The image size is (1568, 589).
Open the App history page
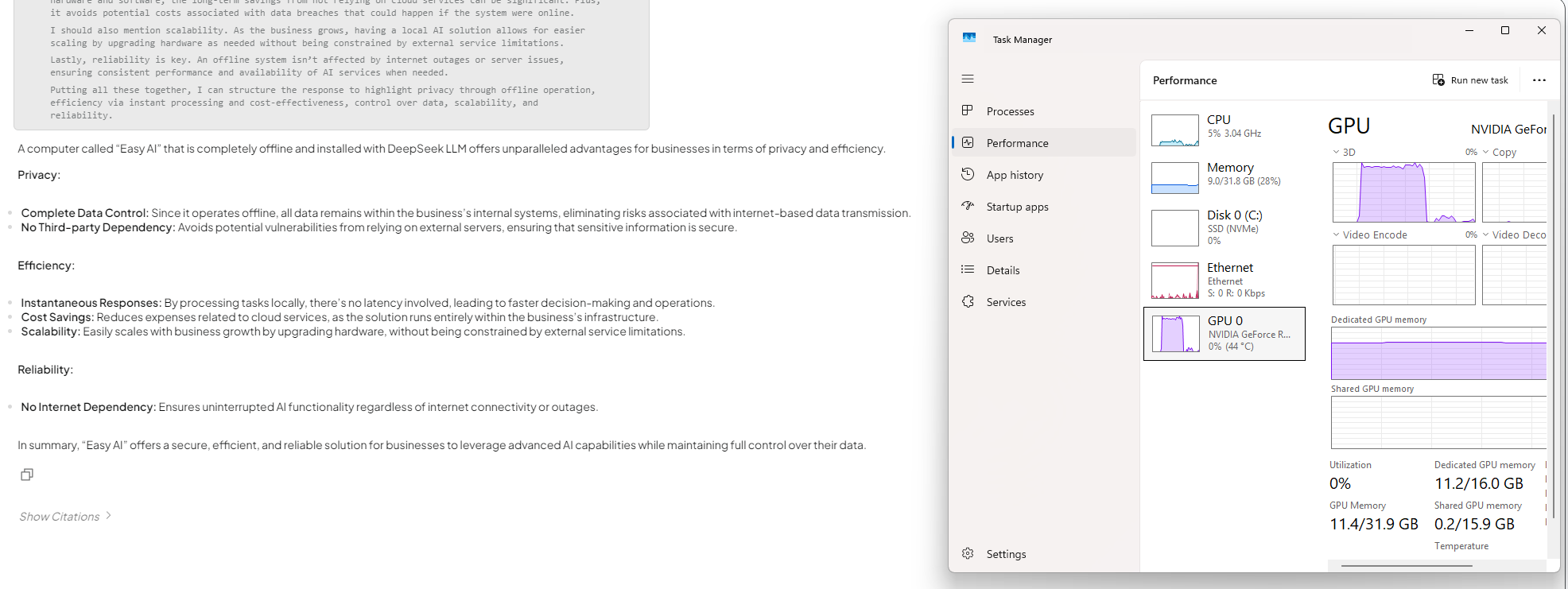click(x=1045, y=175)
